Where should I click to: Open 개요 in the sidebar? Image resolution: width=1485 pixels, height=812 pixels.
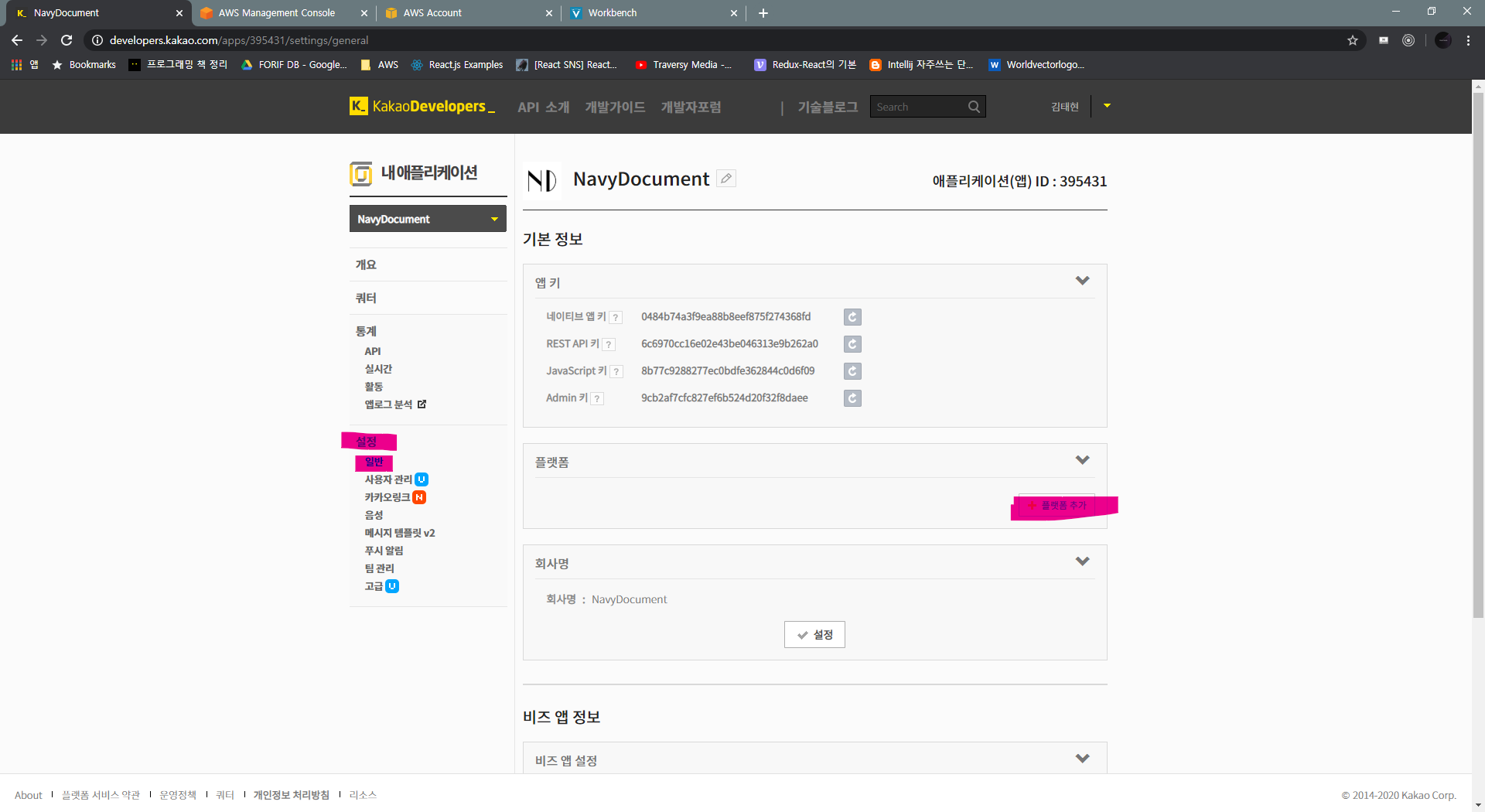tap(366, 264)
